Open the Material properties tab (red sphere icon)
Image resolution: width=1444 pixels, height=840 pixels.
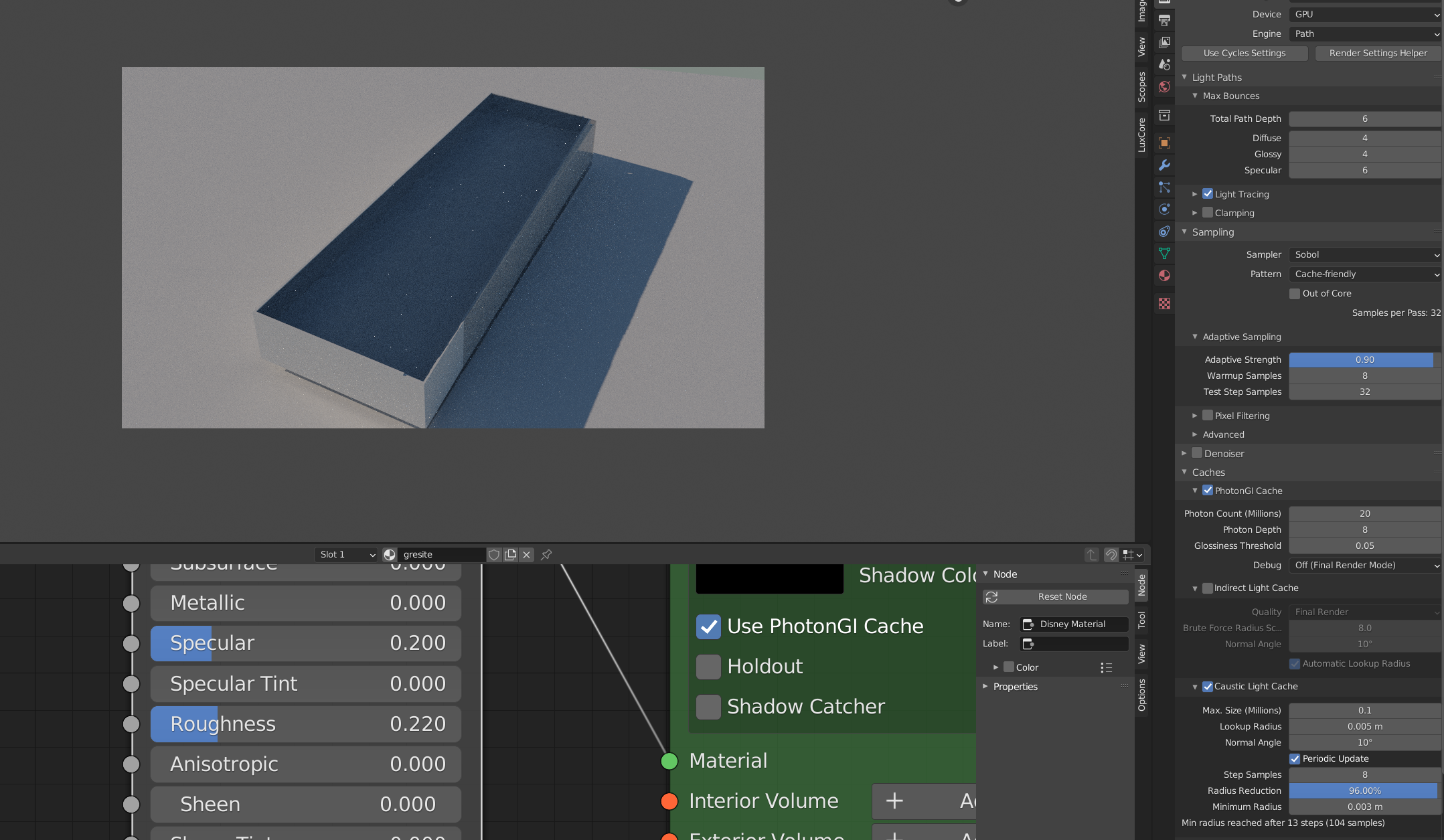click(x=1164, y=276)
